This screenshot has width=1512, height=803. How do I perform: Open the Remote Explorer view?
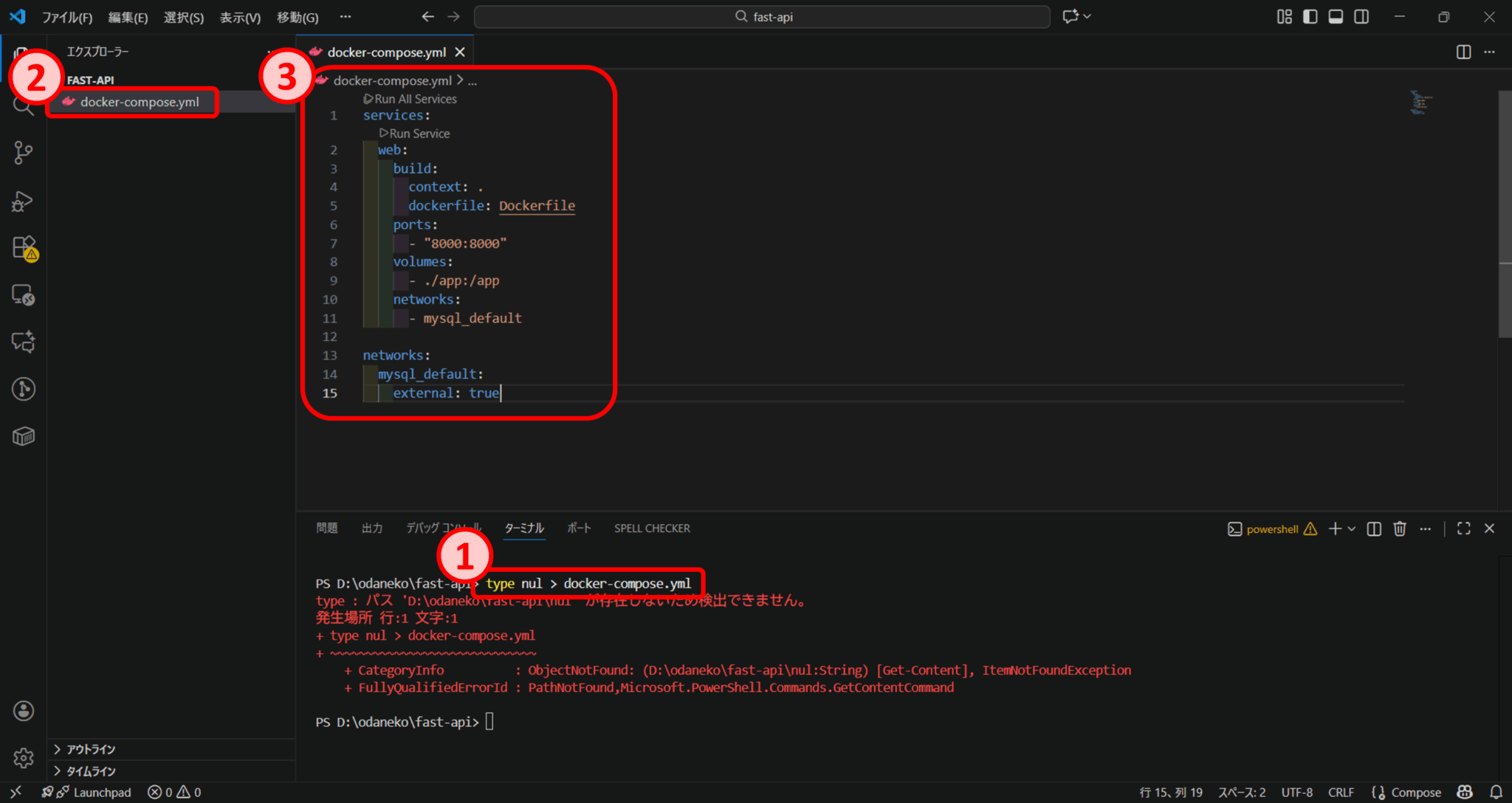click(23, 295)
